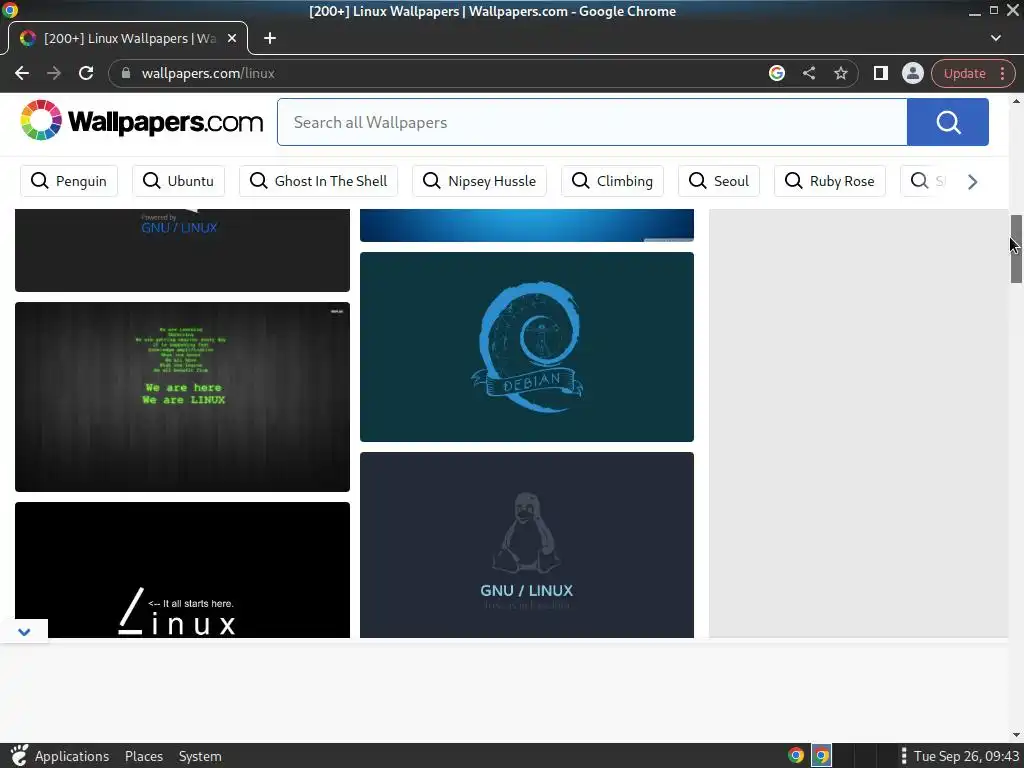The width and height of the screenshot is (1024, 768).
Task: Share this page icon
Action: pos(808,73)
